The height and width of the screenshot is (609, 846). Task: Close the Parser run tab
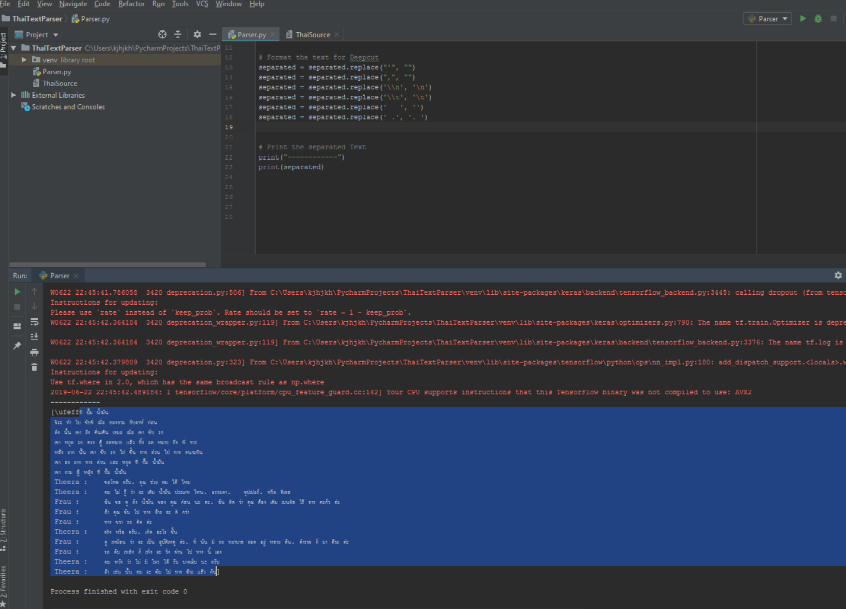pos(76,276)
